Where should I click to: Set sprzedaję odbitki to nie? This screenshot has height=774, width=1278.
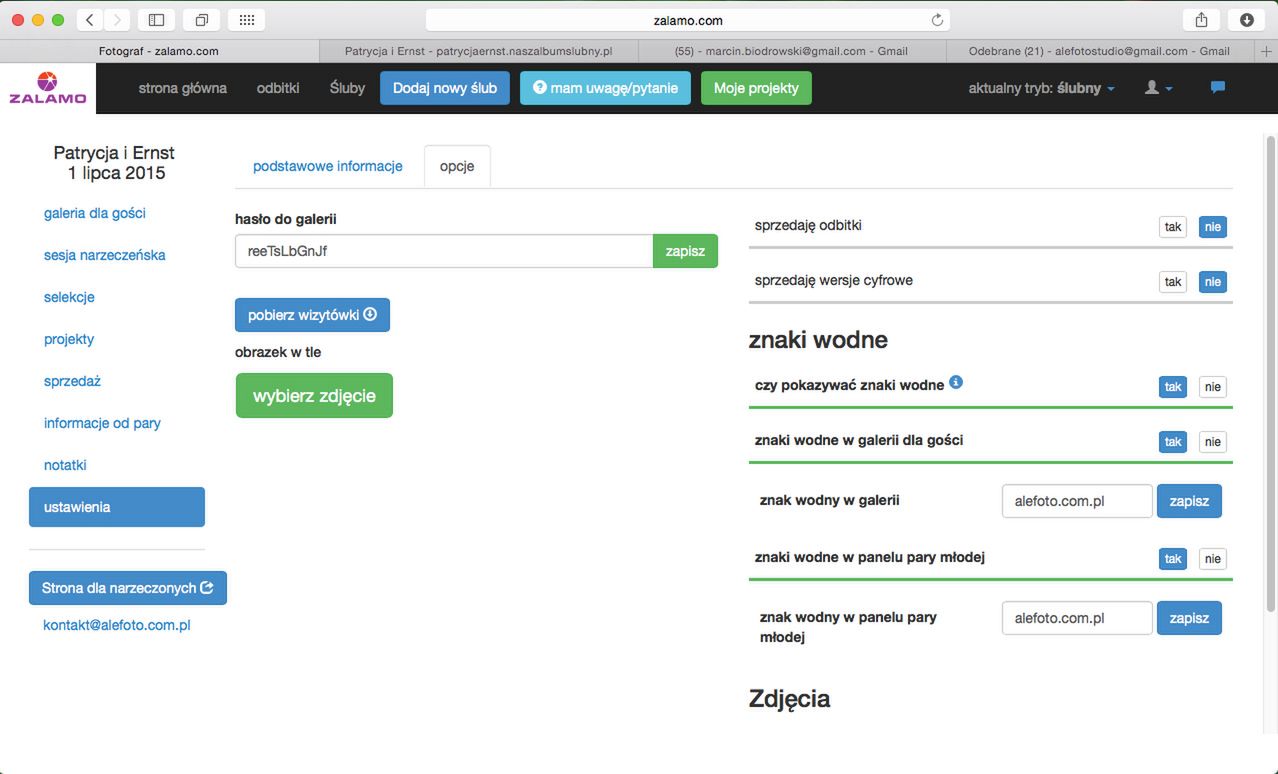(1213, 227)
